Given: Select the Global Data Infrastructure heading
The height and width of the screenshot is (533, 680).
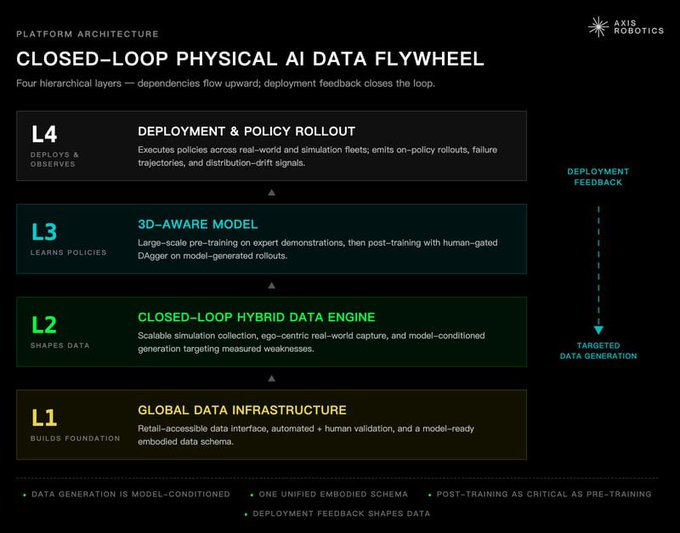Looking at the screenshot, I should 242,410.
